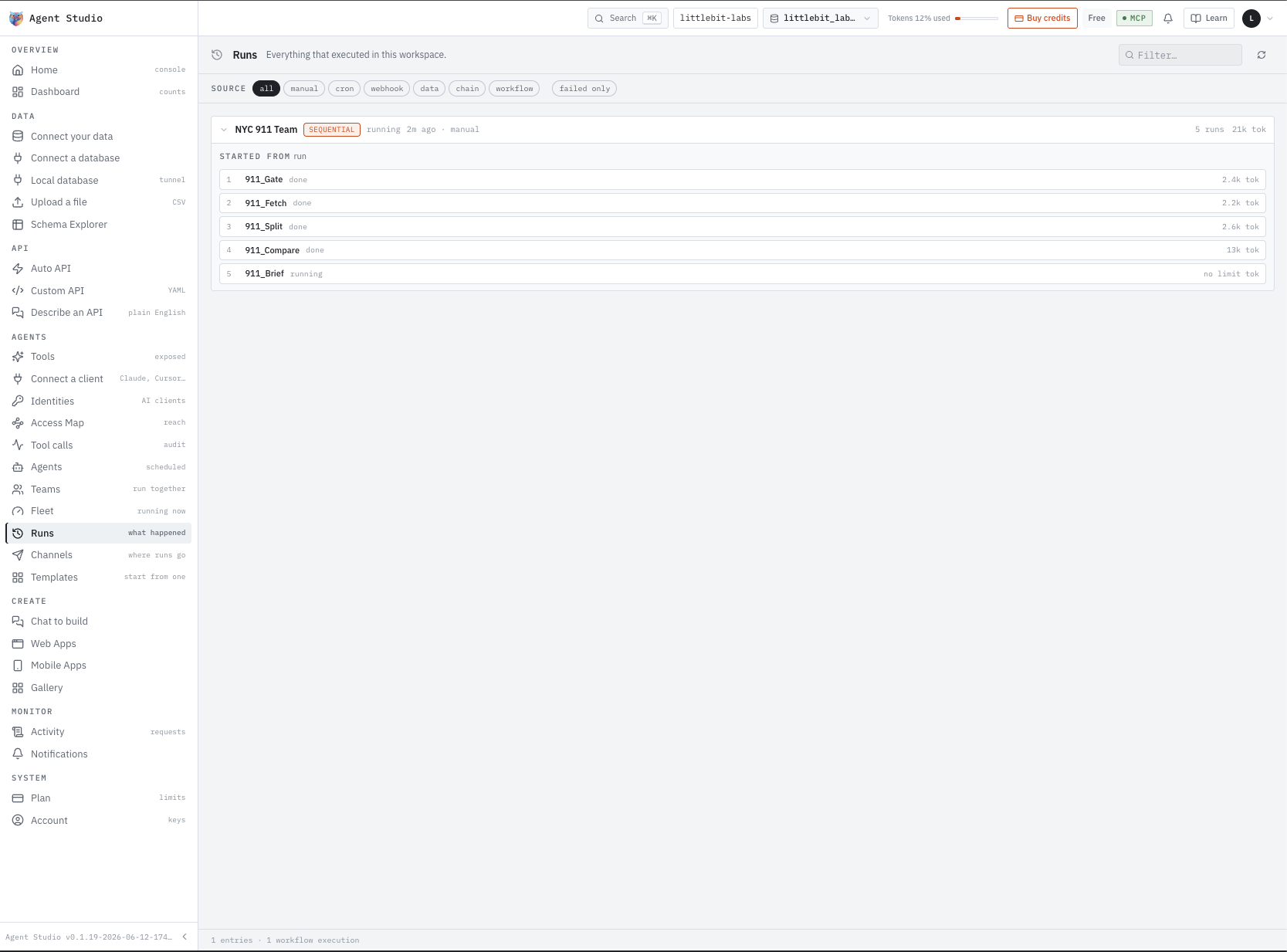Open the 911_Brief running row

click(743, 274)
